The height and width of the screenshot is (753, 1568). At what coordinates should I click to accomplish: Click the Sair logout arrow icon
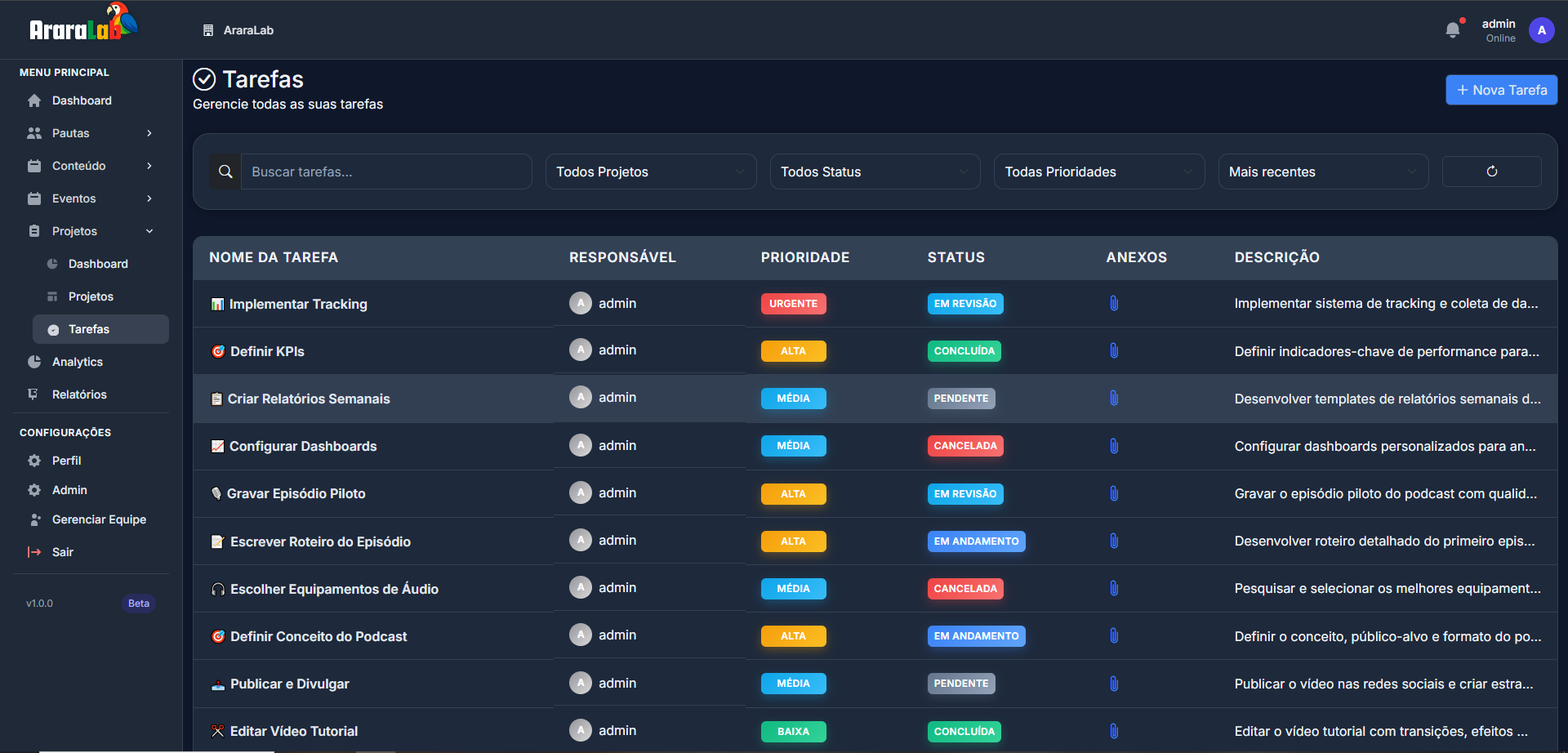tap(34, 552)
